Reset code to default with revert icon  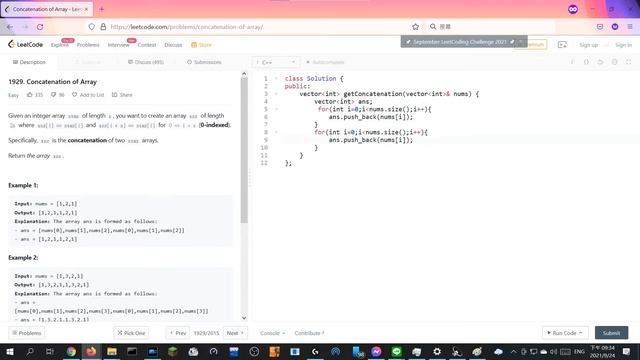pyautogui.click(x=600, y=62)
